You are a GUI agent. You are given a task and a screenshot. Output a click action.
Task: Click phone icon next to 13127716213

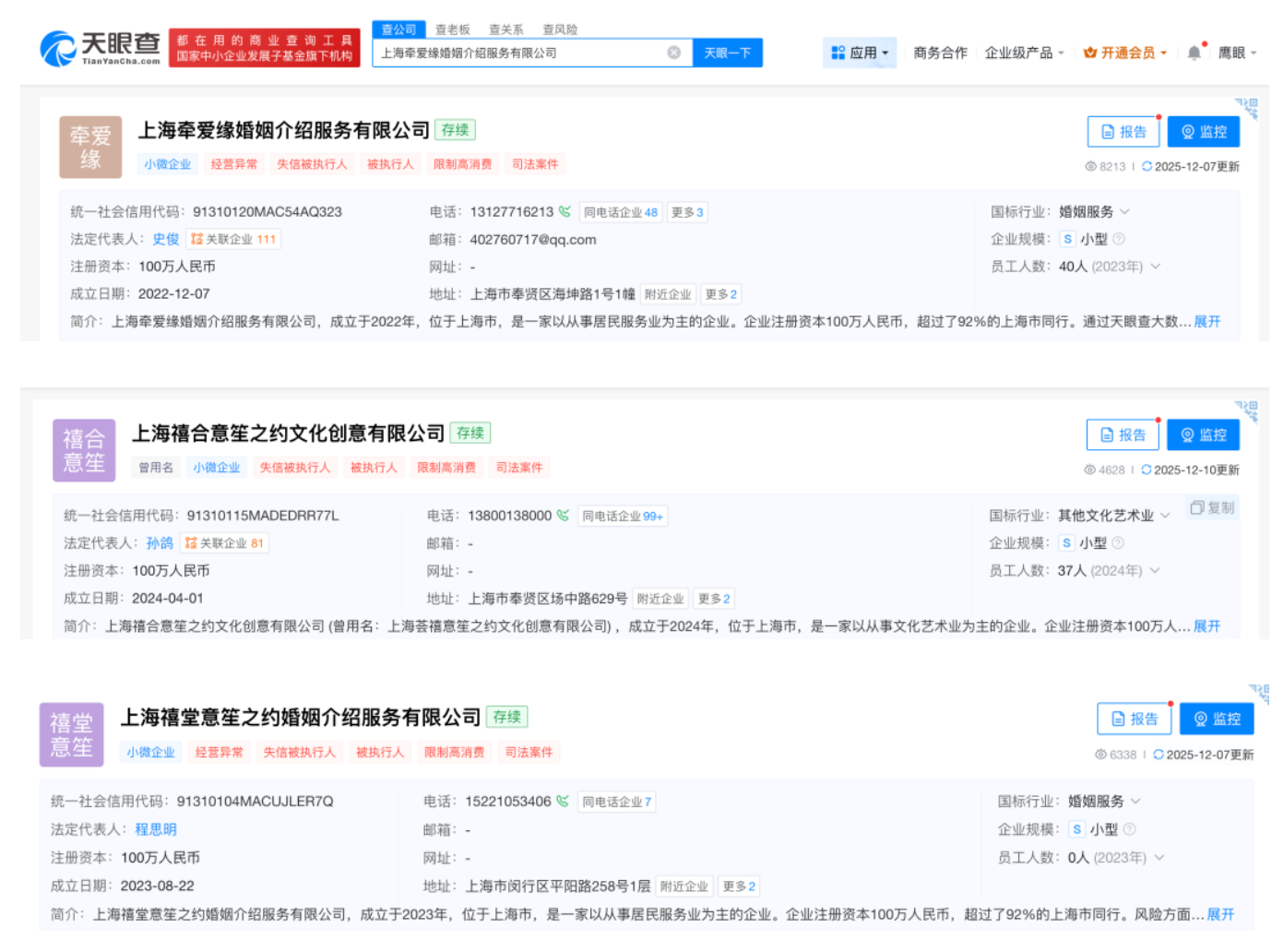click(565, 212)
